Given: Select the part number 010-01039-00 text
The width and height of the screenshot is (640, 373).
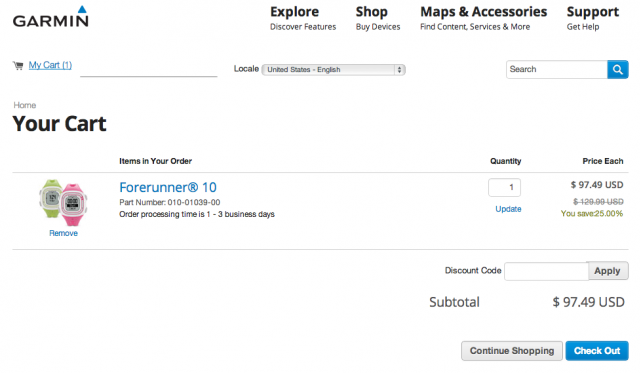Looking at the screenshot, I should (x=194, y=202).
